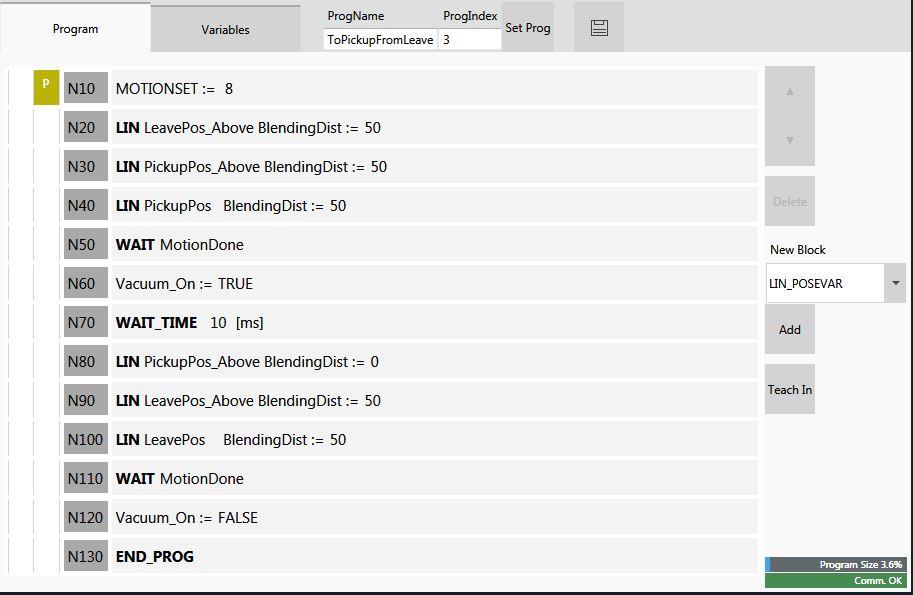Select the N70 WAIT_TIME line
The image size is (913, 595).
[435, 323]
